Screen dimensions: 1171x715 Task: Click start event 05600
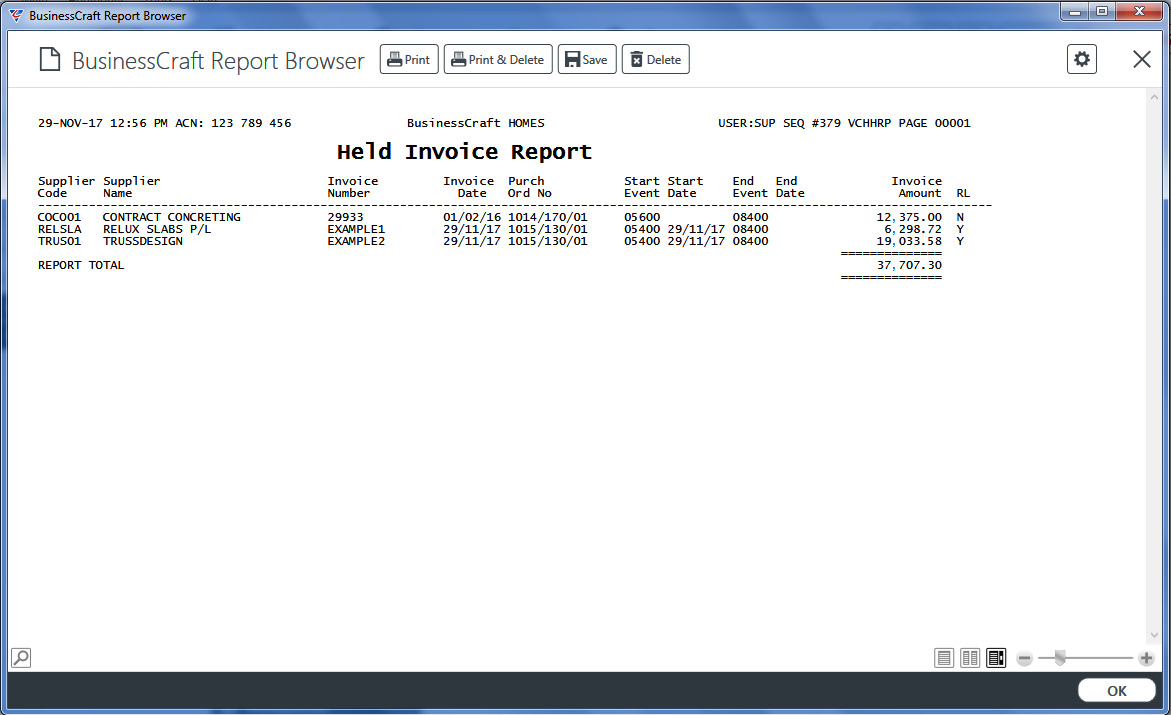pos(642,217)
